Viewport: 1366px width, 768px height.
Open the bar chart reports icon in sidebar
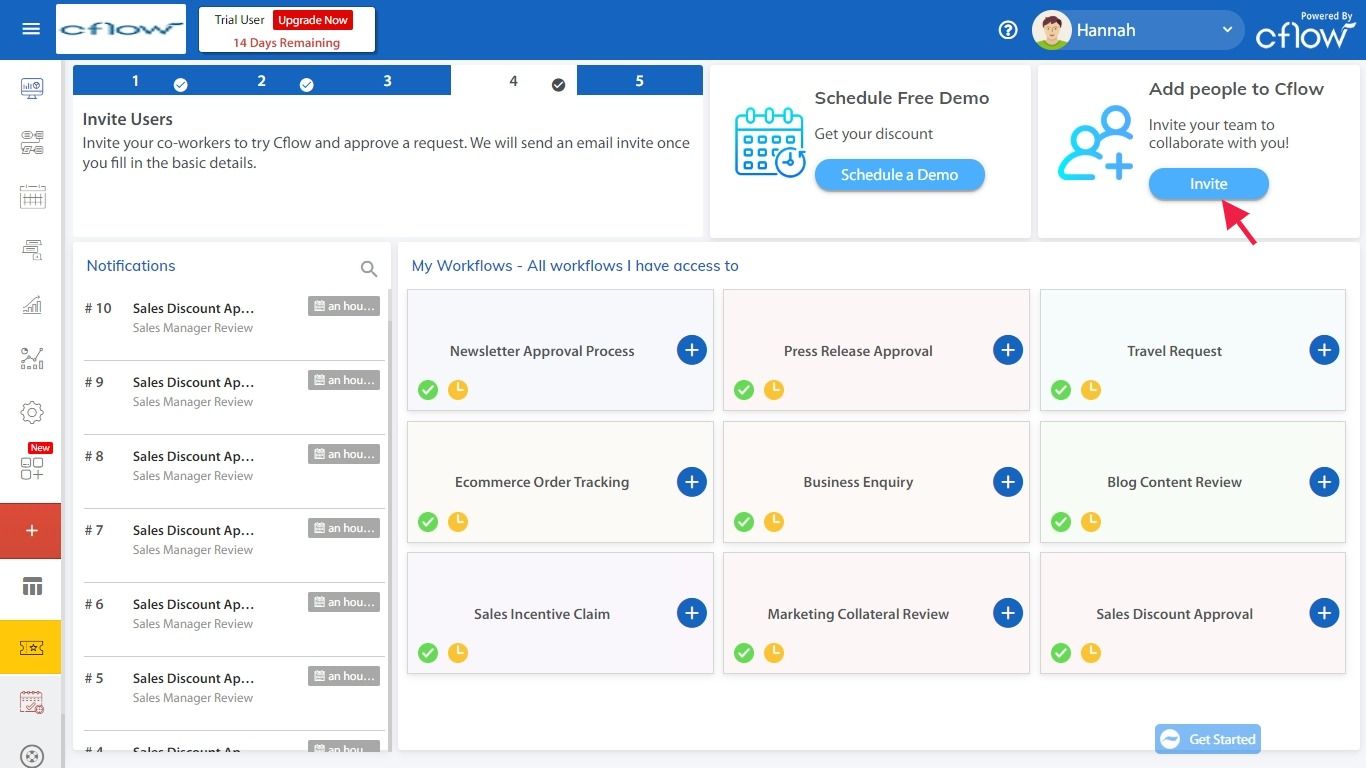click(x=32, y=304)
